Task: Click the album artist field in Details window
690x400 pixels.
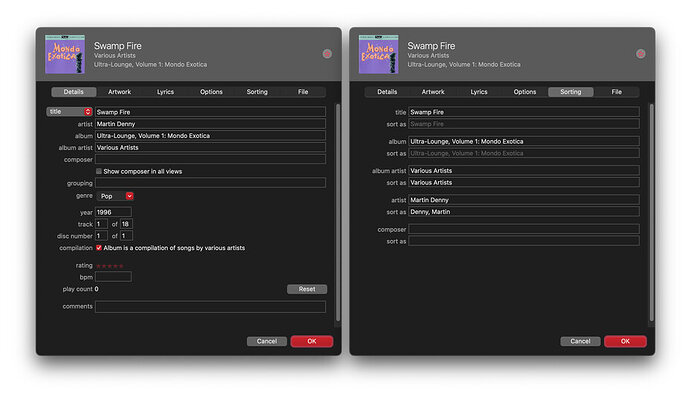Action: tap(210, 147)
